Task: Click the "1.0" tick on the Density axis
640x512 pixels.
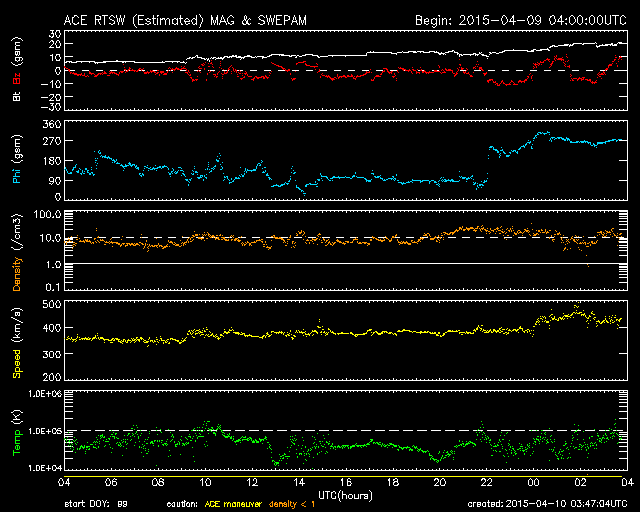Action: pyautogui.click(x=53, y=265)
